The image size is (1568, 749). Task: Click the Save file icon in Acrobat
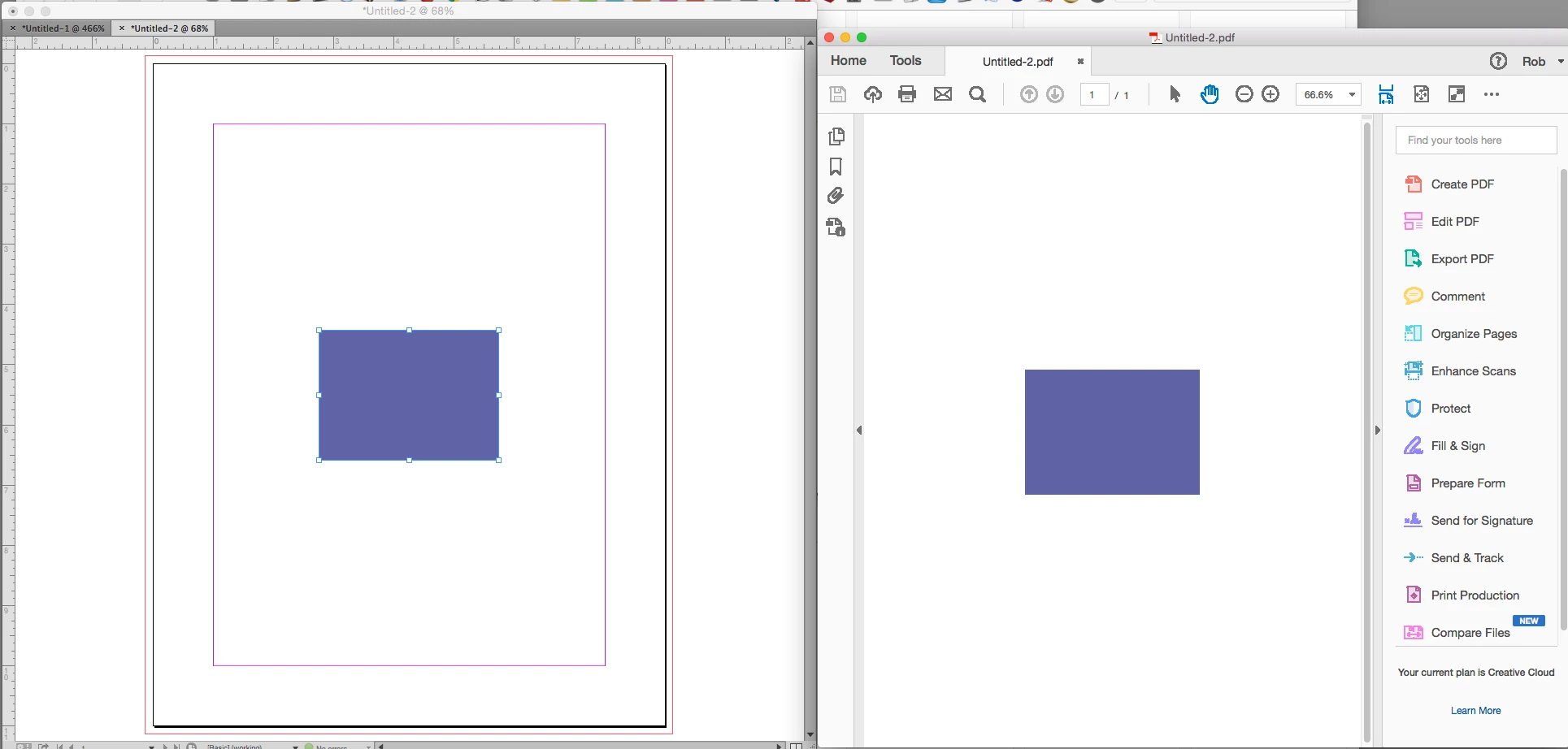(x=837, y=94)
